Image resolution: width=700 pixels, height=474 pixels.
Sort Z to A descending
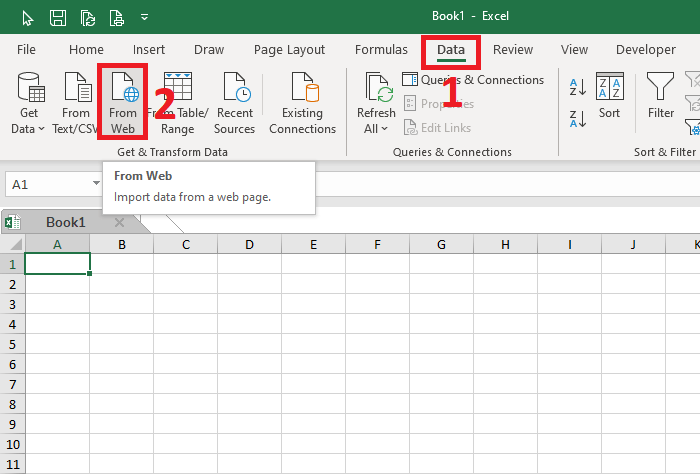coord(578,119)
